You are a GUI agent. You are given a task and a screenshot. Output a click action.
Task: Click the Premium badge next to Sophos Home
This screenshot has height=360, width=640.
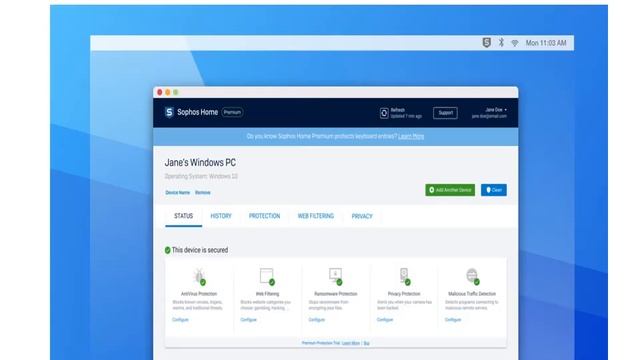point(232,112)
